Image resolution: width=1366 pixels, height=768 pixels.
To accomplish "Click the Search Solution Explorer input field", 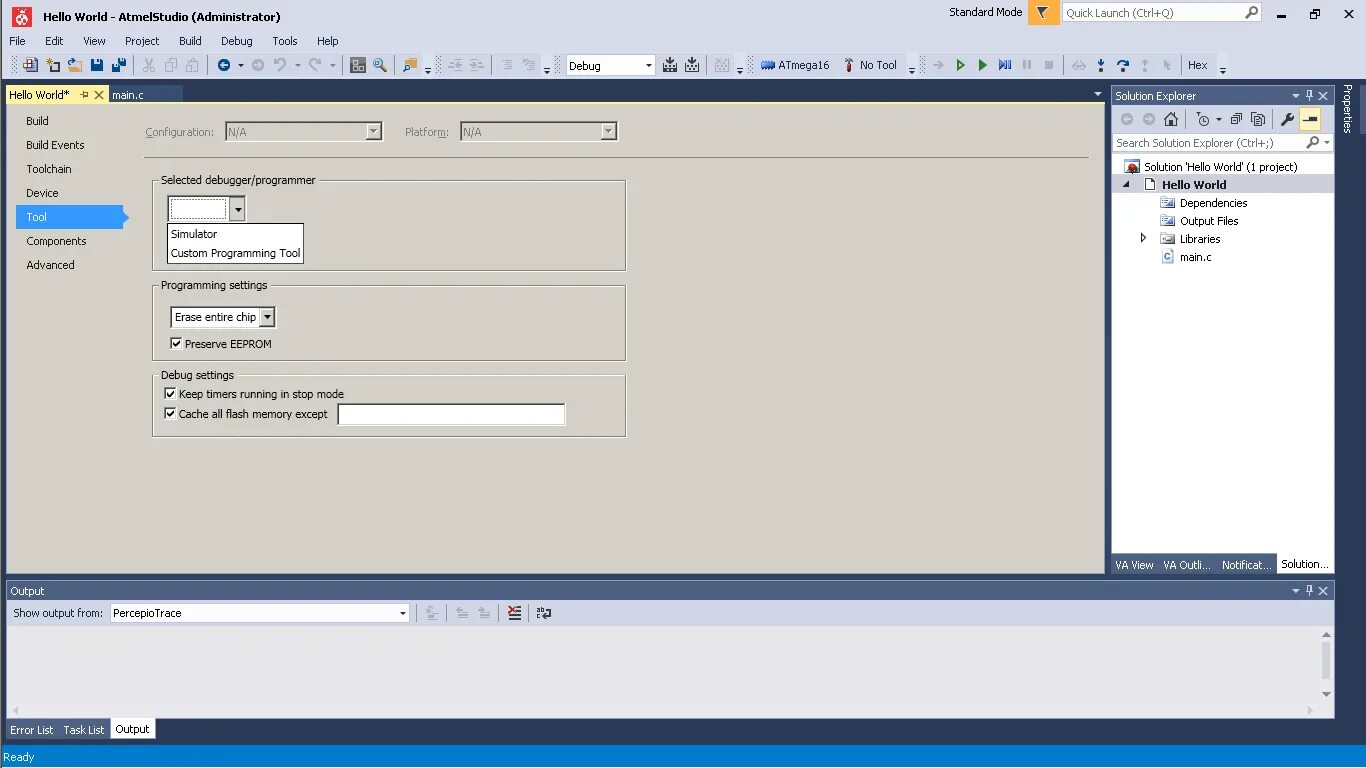I will point(1209,143).
